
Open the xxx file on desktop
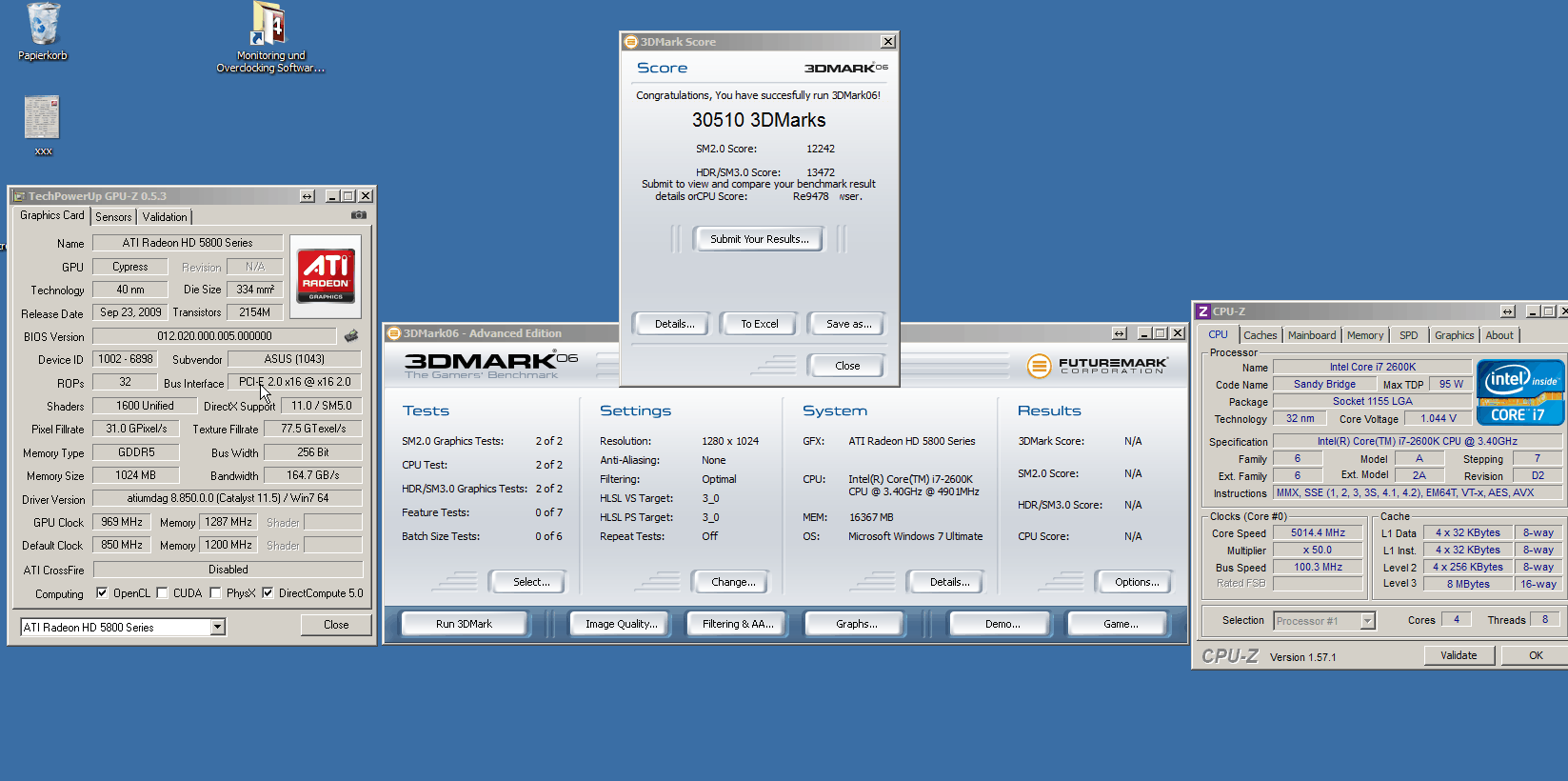42,118
